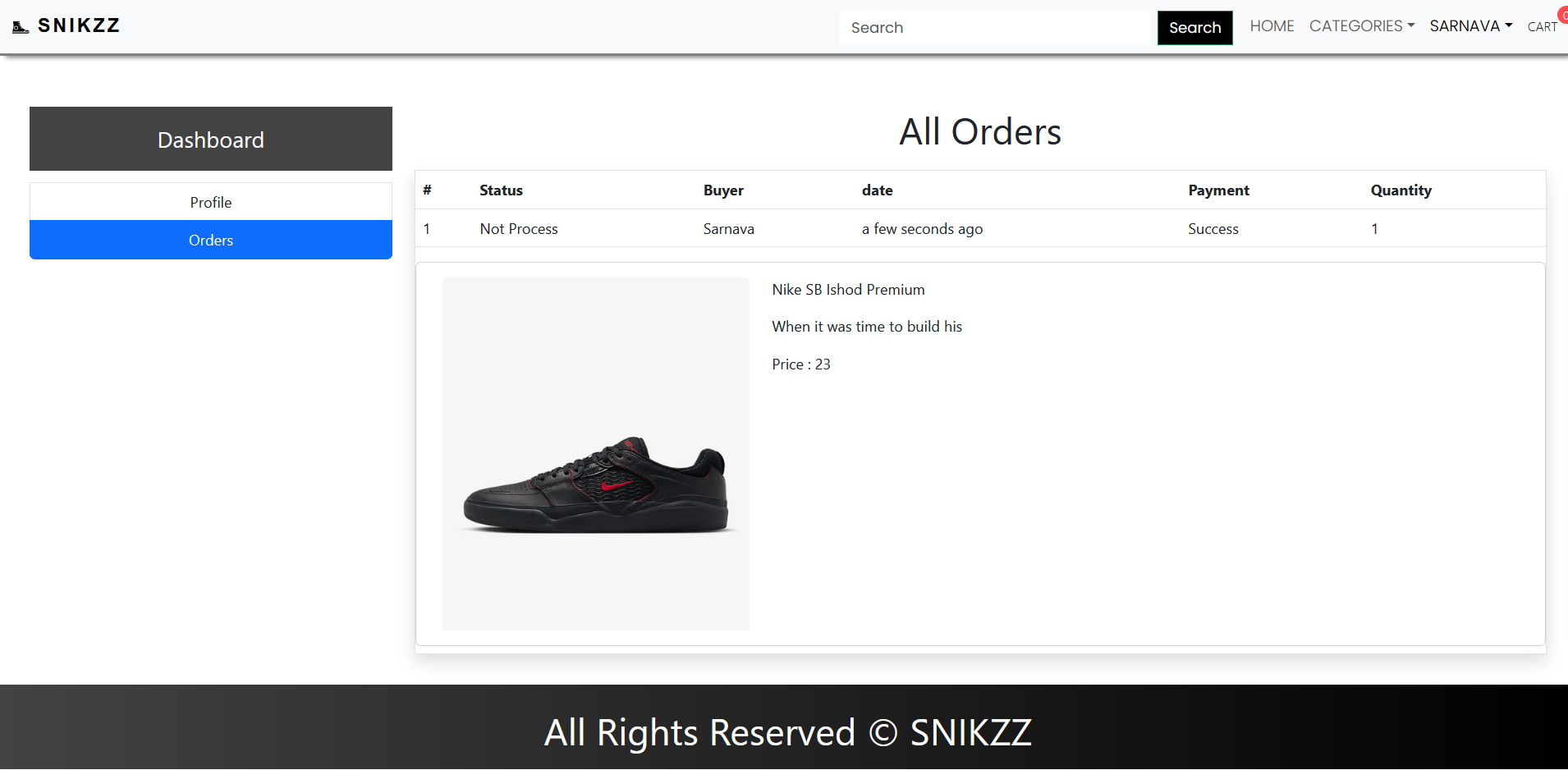Click the order date 'a few seconds ago'

point(921,228)
